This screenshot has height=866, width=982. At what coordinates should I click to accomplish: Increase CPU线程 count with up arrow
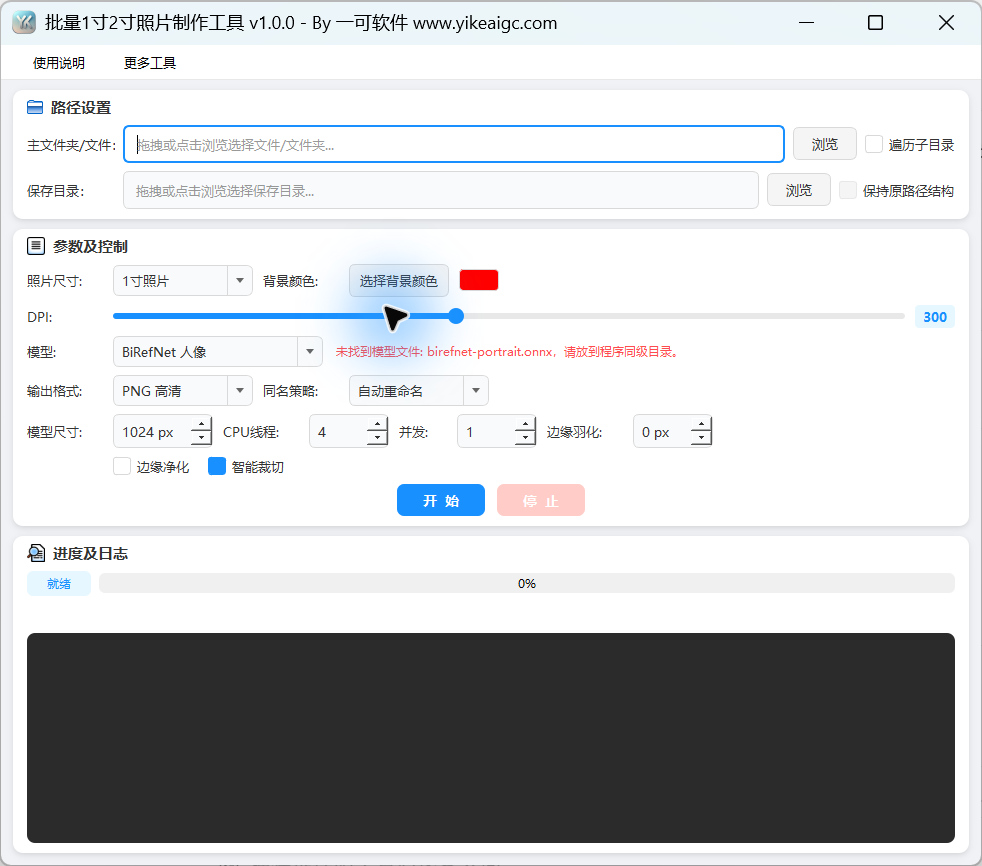(x=377, y=424)
